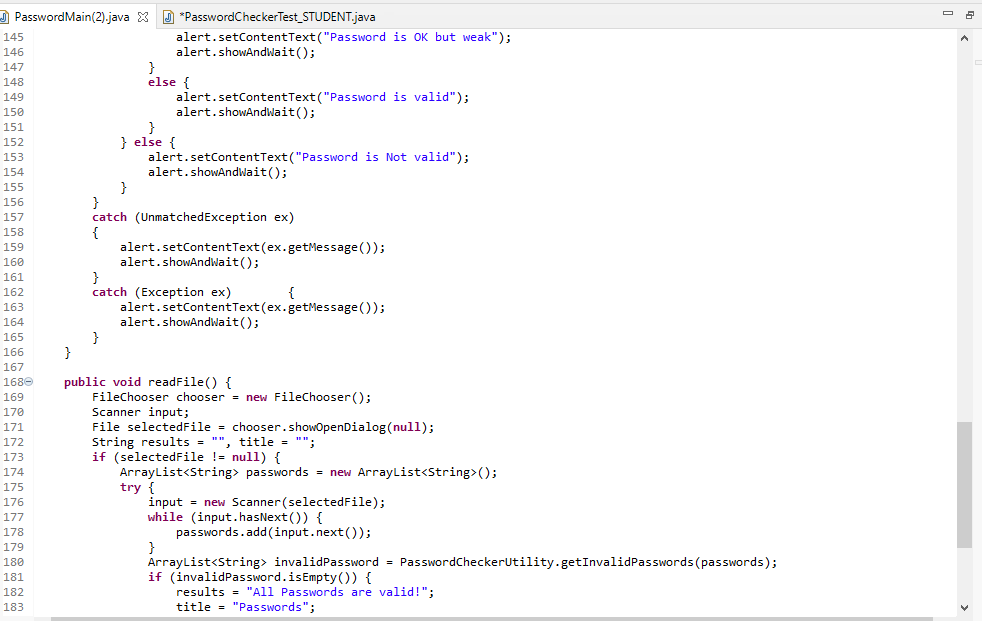This screenshot has width=982, height=621.
Task: Click selectedFile != null condition
Action: coord(190,457)
